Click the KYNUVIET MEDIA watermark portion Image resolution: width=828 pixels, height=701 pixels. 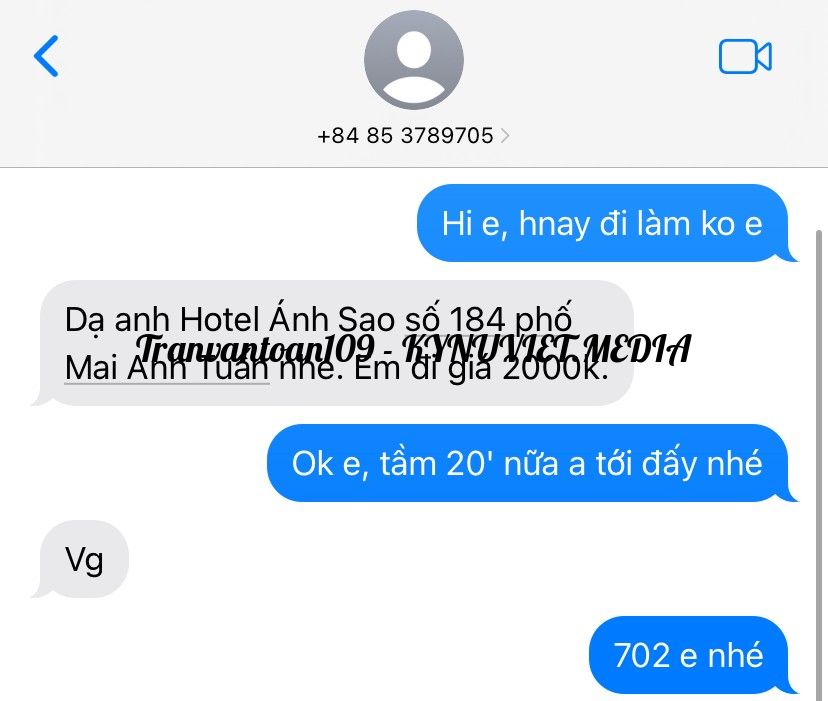click(547, 349)
